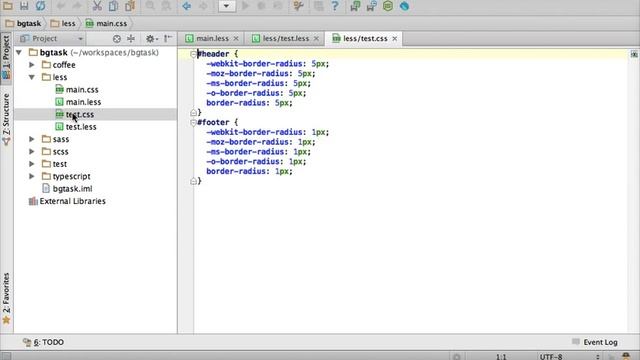Click the Find magnifier icon
This screenshot has height=360, width=640.
[x=150, y=6]
